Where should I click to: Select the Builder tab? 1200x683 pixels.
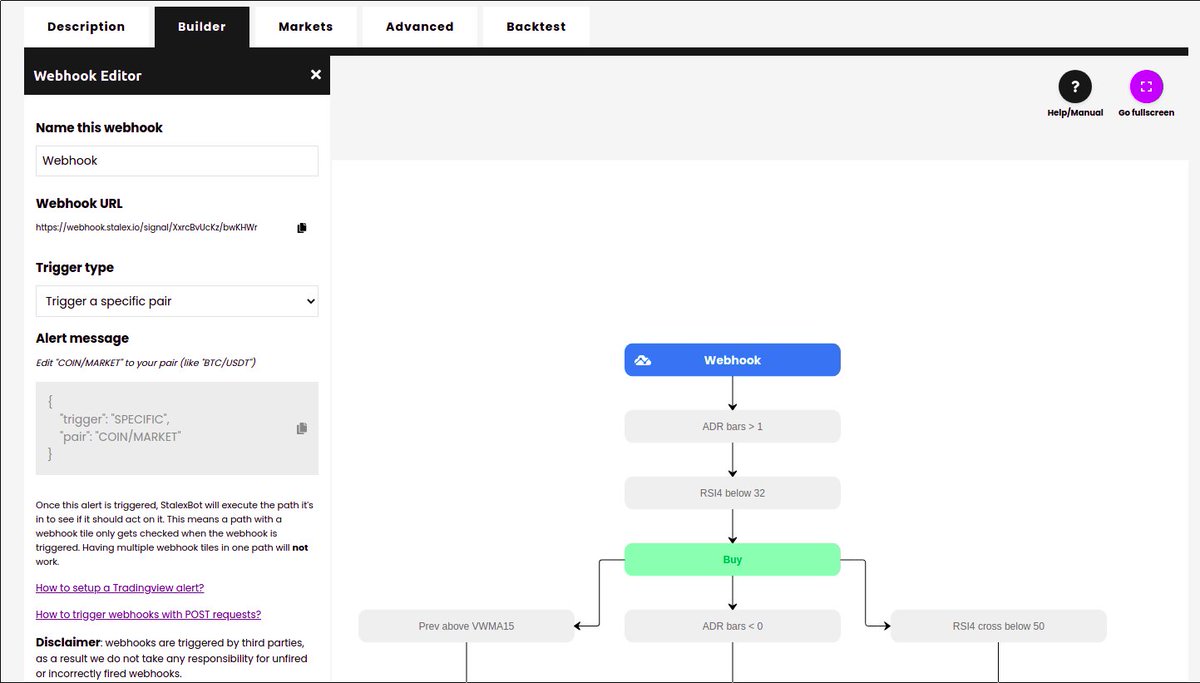click(x=202, y=27)
